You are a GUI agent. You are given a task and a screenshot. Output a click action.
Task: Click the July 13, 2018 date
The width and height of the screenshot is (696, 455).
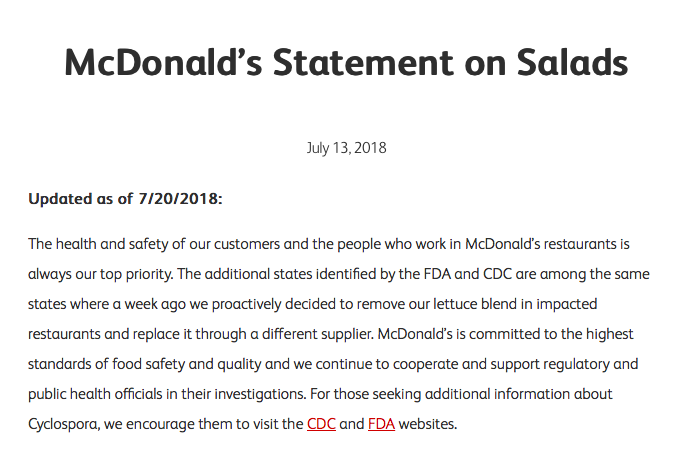click(346, 148)
